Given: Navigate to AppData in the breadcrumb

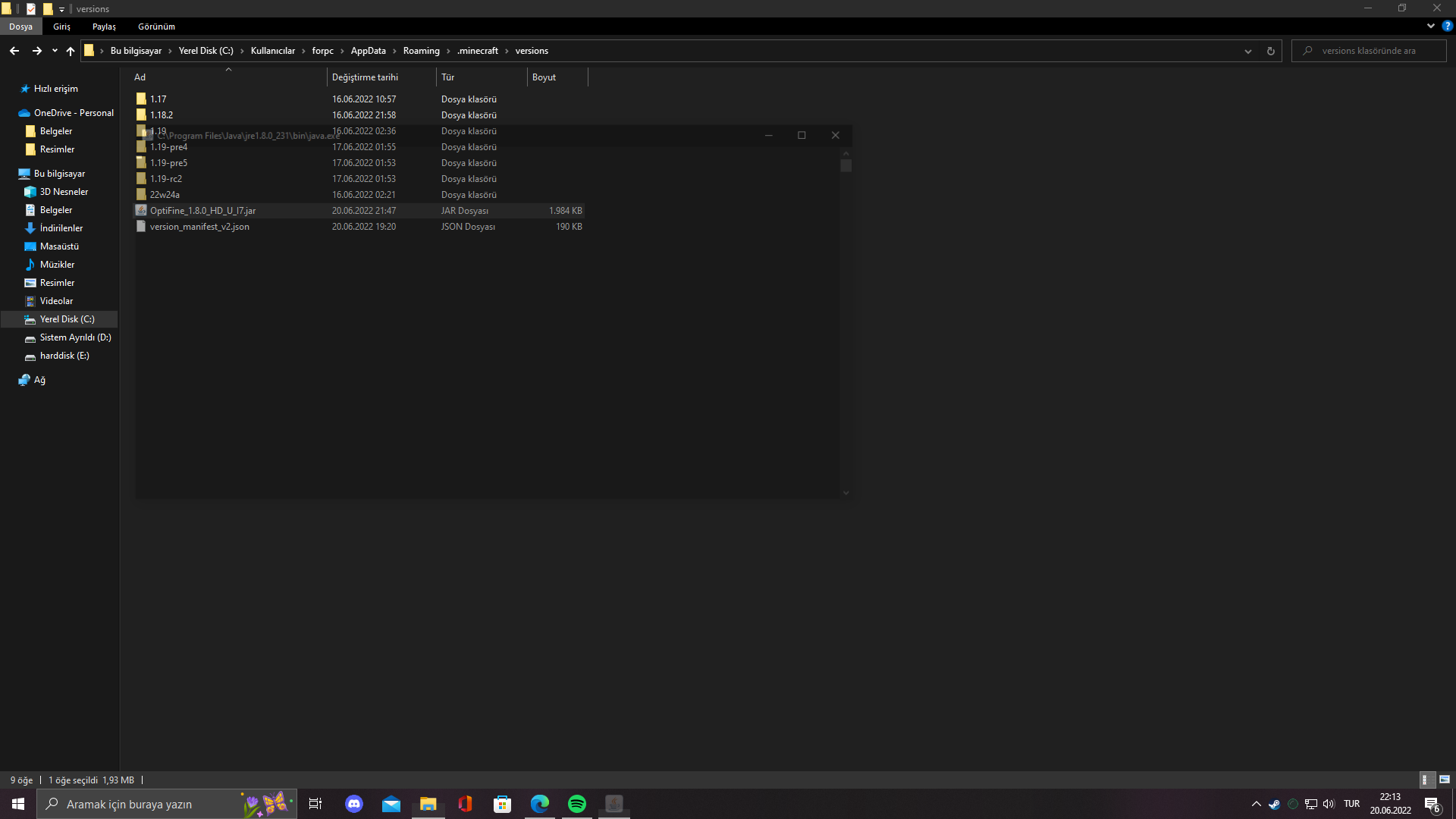Looking at the screenshot, I should [368, 51].
